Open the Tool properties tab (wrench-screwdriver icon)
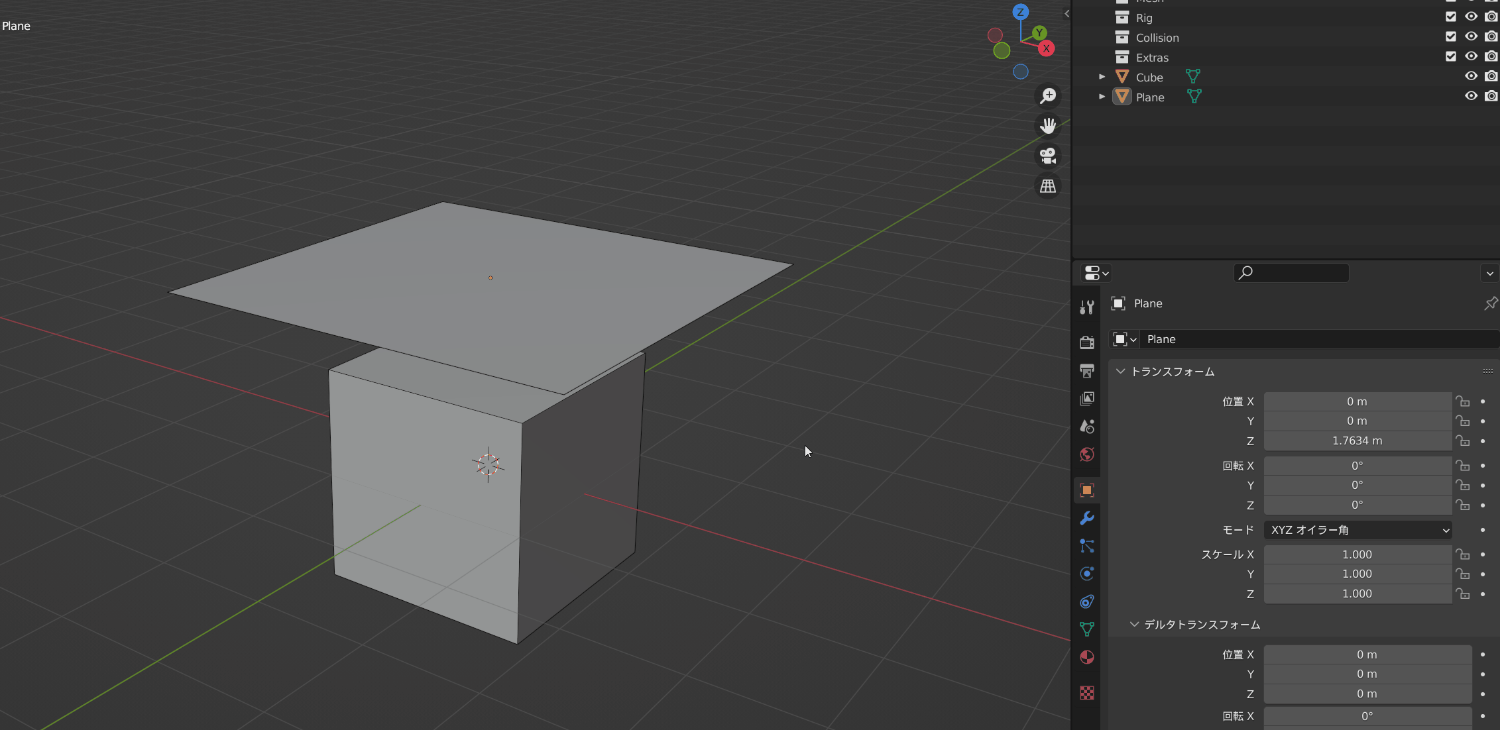1500x730 pixels. 1087,307
